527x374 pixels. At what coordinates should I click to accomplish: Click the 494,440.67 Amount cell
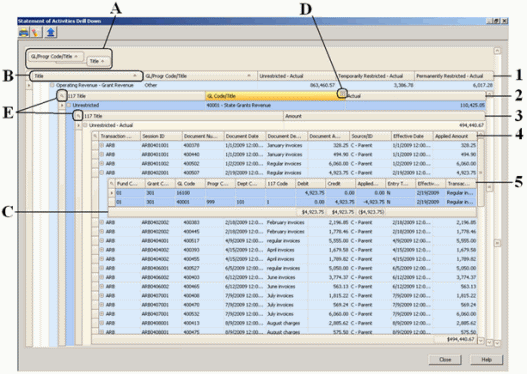click(385, 125)
